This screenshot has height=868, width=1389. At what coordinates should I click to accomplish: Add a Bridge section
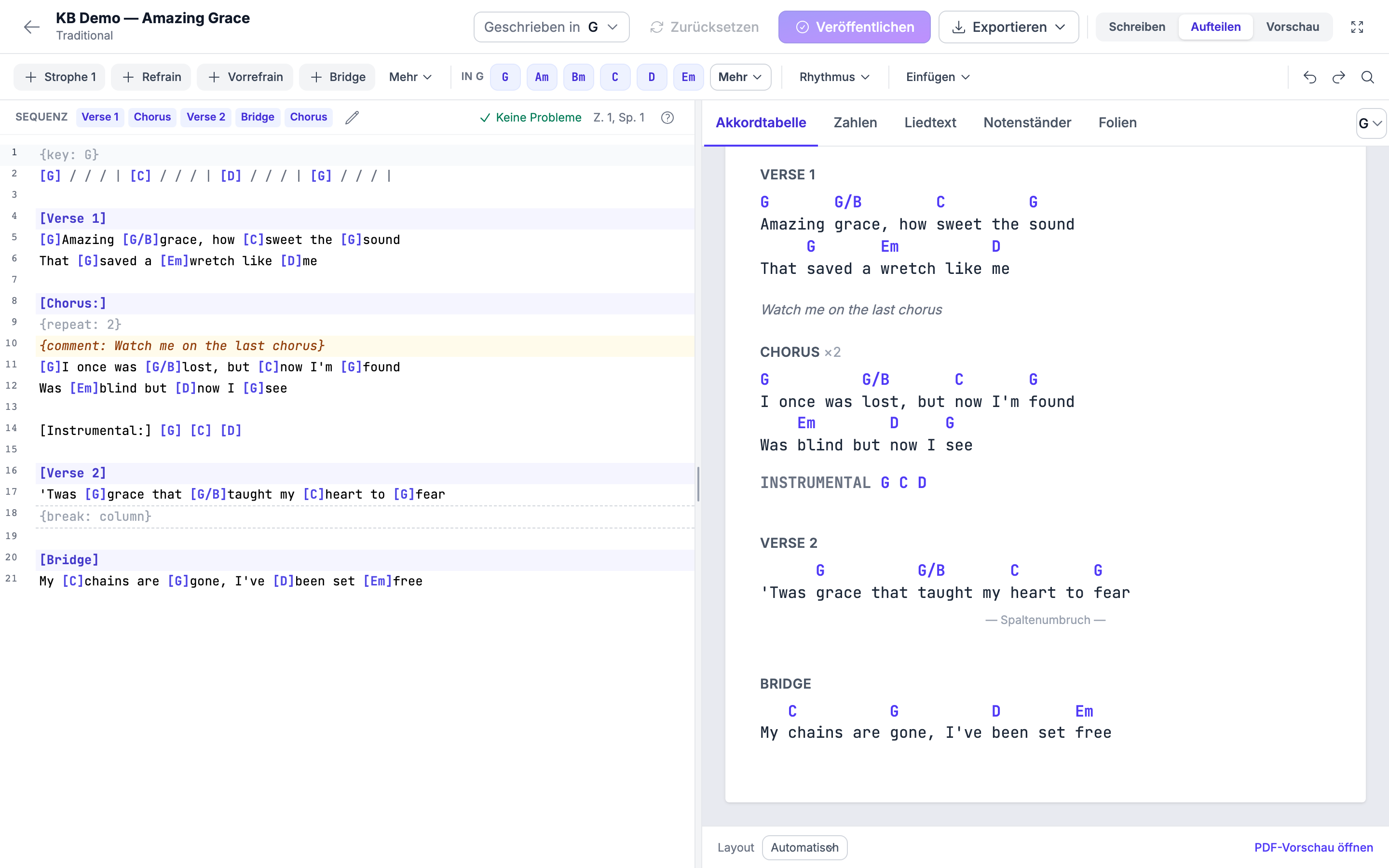coord(338,77)
